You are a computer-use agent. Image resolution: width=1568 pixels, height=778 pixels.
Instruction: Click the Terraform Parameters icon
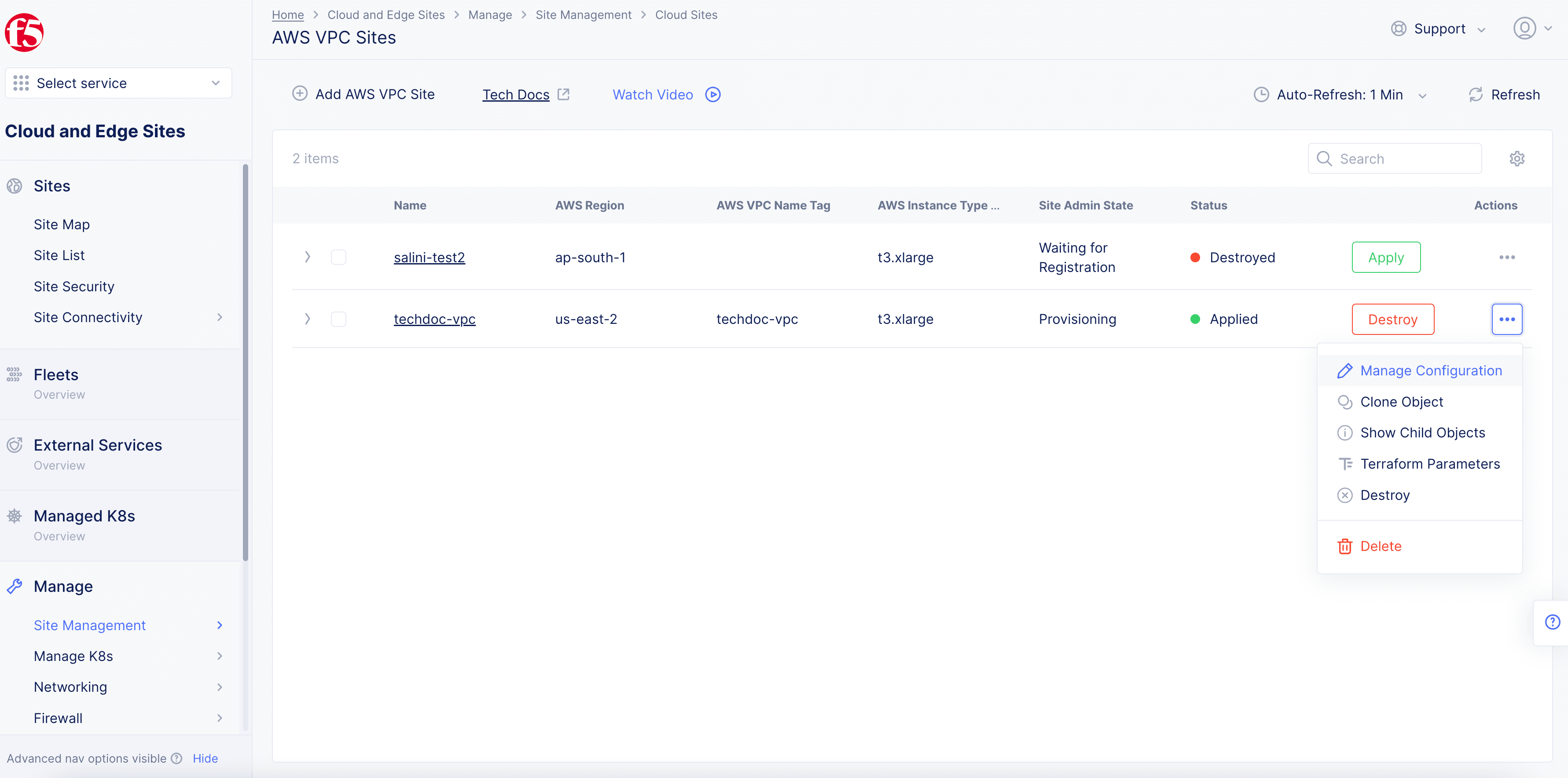(x=1345, y=463)
